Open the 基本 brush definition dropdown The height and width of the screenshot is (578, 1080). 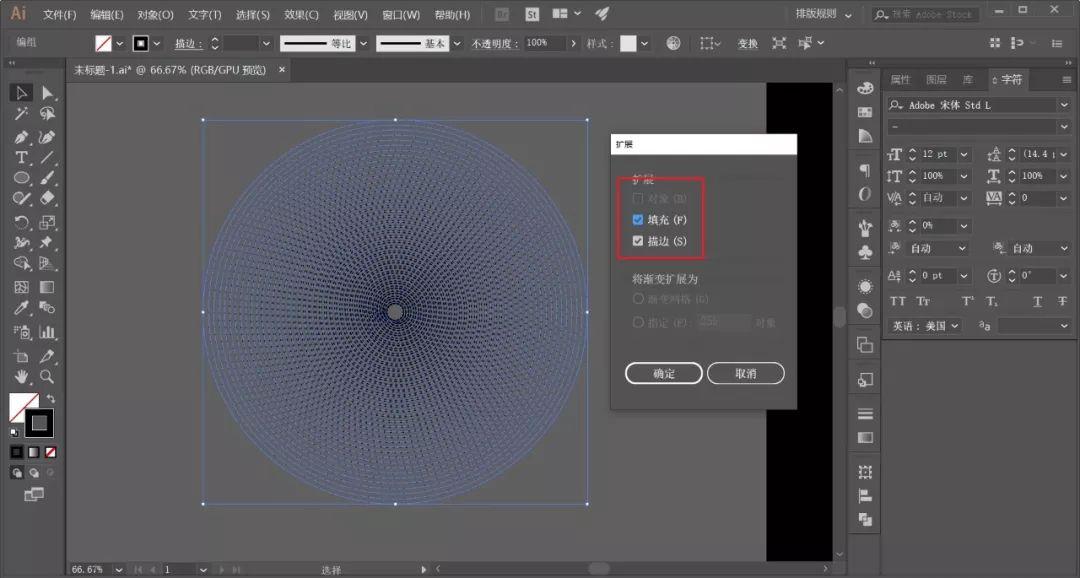[x=457, y=43]
